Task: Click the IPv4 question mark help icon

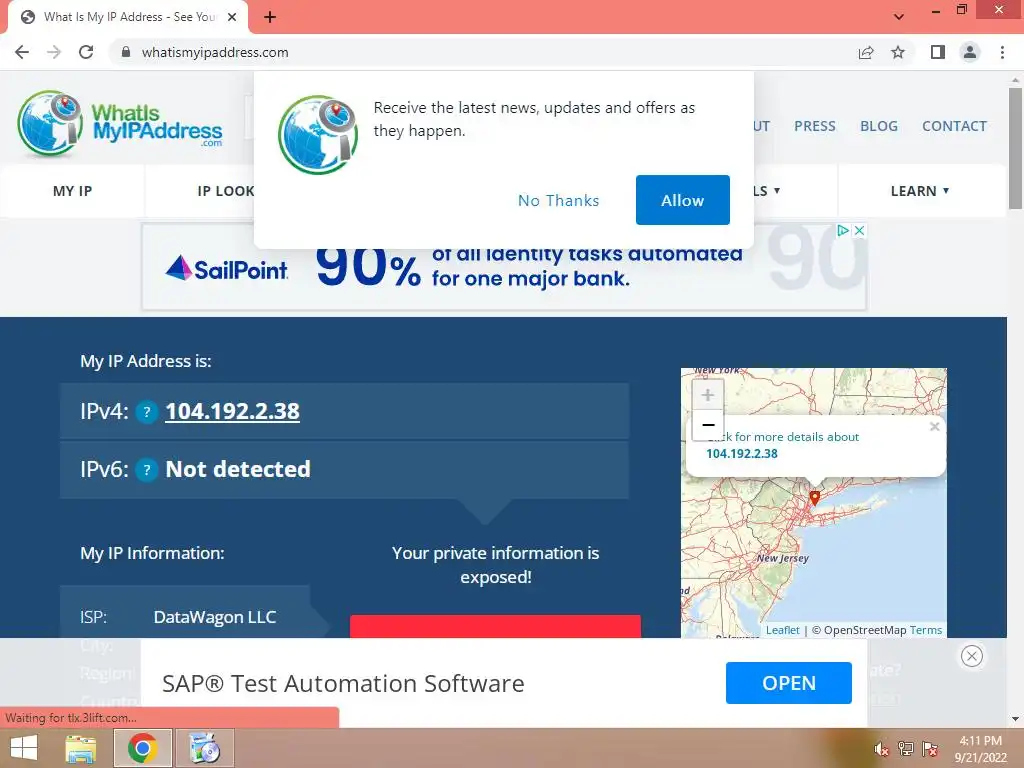Action: tap(147, 412)
